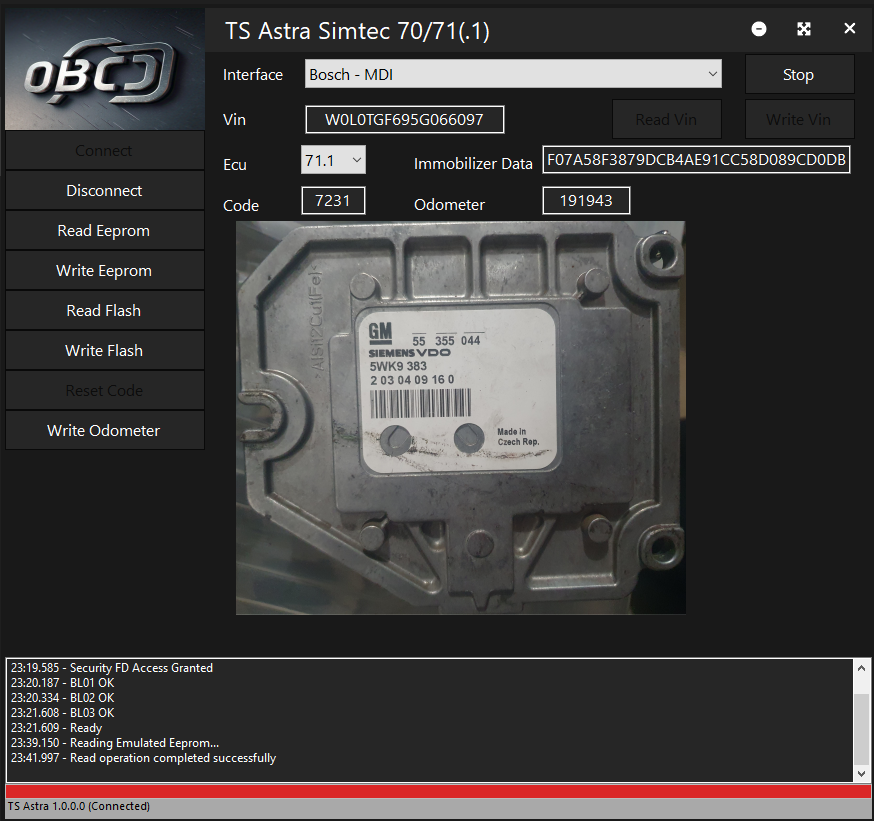
Task: Click the 'Interface' label
Action: click(253, 75)
